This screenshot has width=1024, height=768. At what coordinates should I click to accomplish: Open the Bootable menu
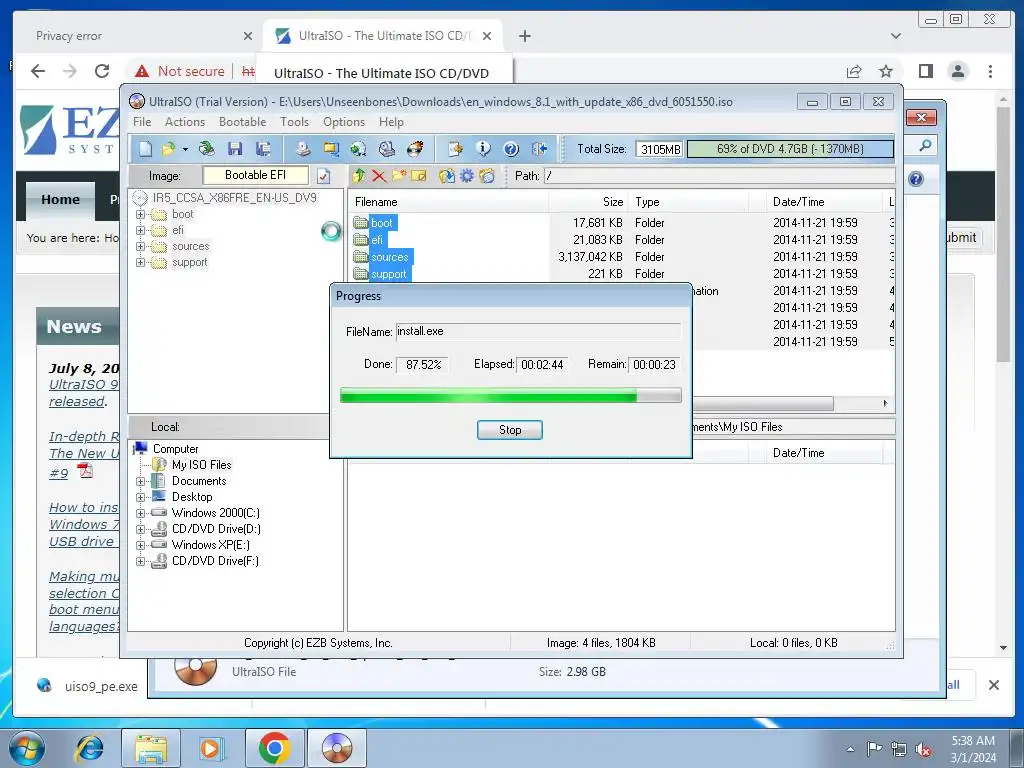click(242, 122)
